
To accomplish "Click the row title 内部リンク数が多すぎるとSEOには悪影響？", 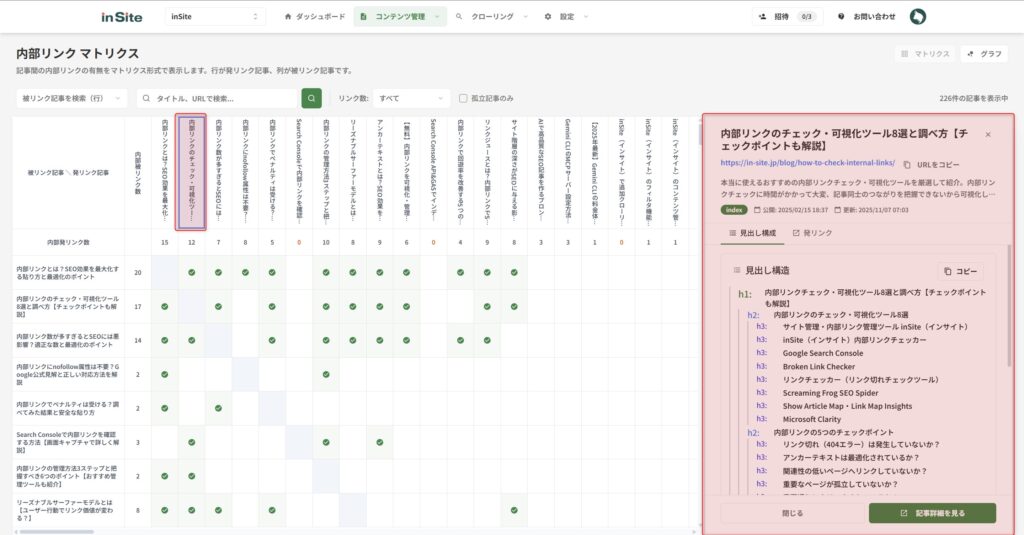I will pos(68,340).
